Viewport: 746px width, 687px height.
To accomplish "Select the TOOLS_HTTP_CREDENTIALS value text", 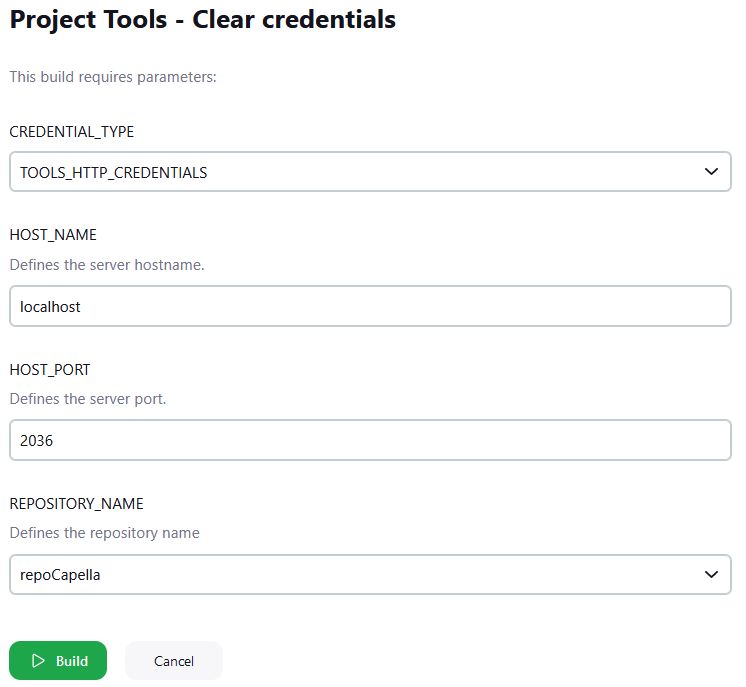I will [113, 173].
